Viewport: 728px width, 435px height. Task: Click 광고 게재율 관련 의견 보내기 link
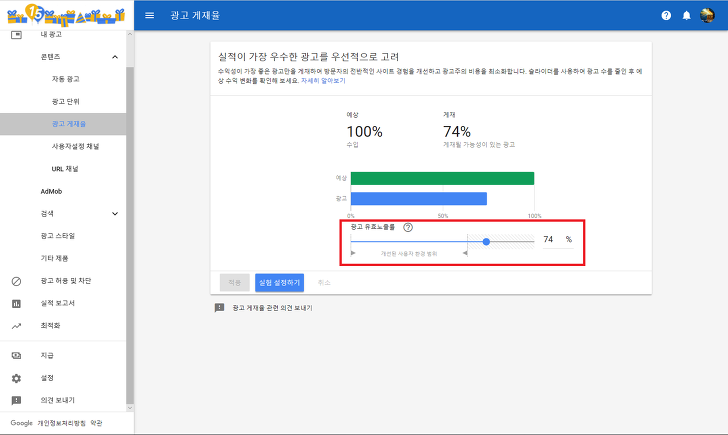(x=273, y=308)
